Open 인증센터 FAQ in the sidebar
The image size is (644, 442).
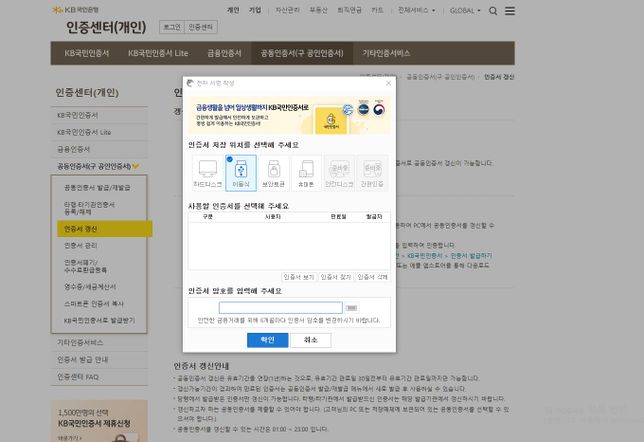point(78,377)
